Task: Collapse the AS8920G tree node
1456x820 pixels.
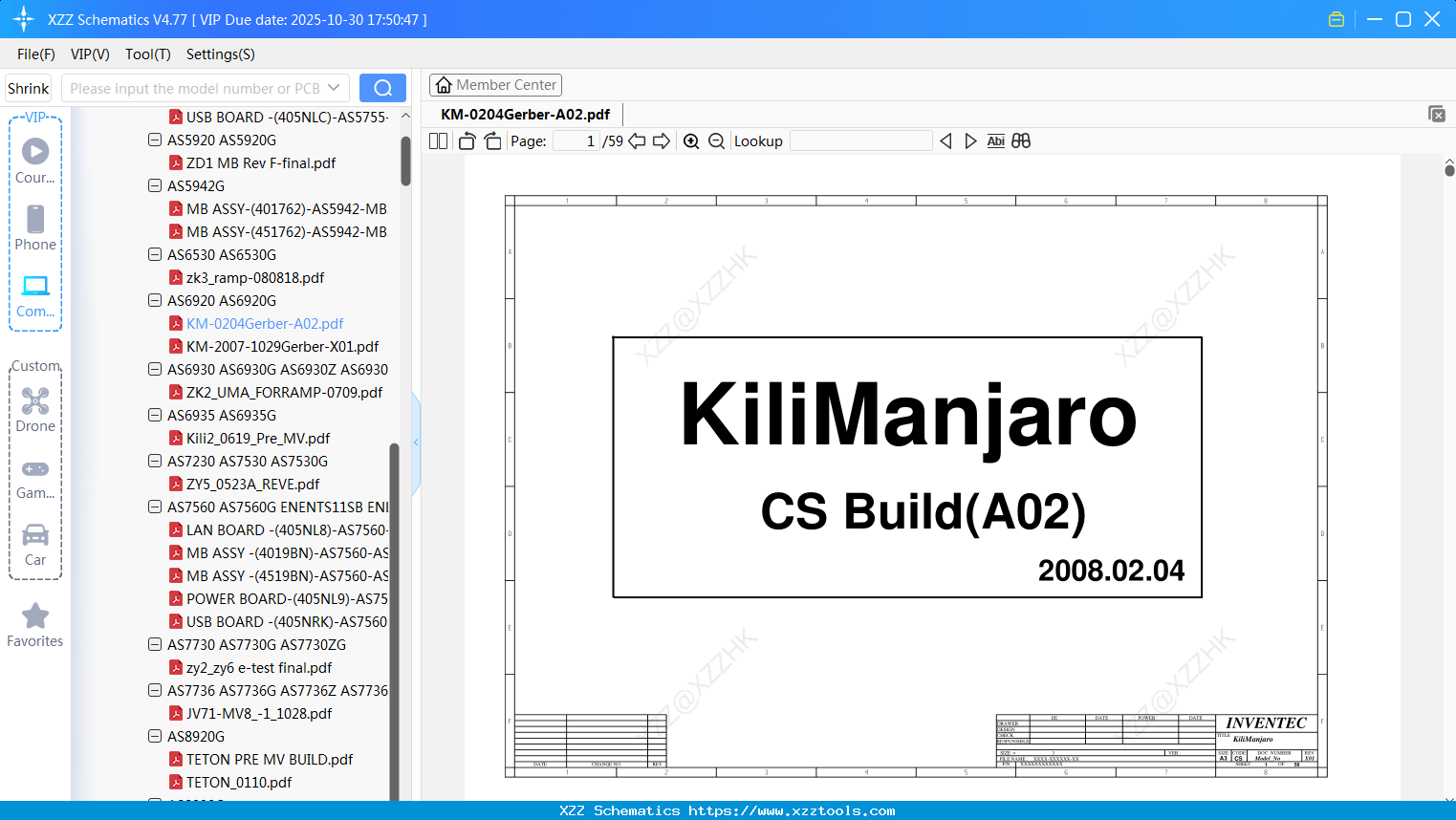Action: [x=155, y=736]
